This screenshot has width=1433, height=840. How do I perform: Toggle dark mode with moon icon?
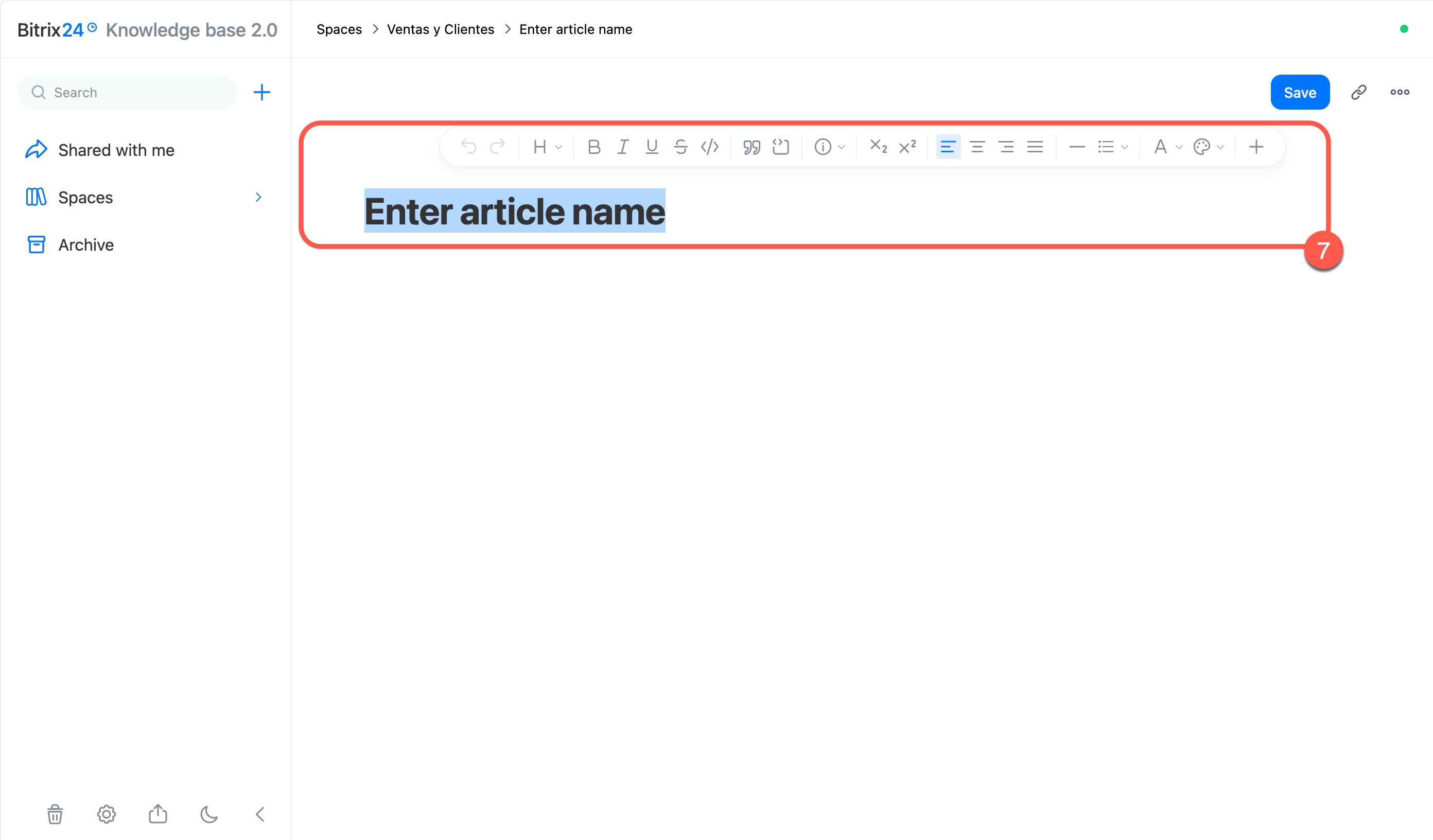[208, 814]
